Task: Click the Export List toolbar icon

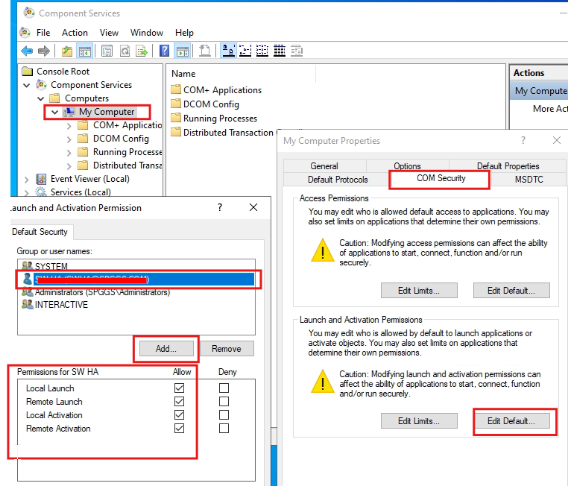Action: (x=142, y=51)
